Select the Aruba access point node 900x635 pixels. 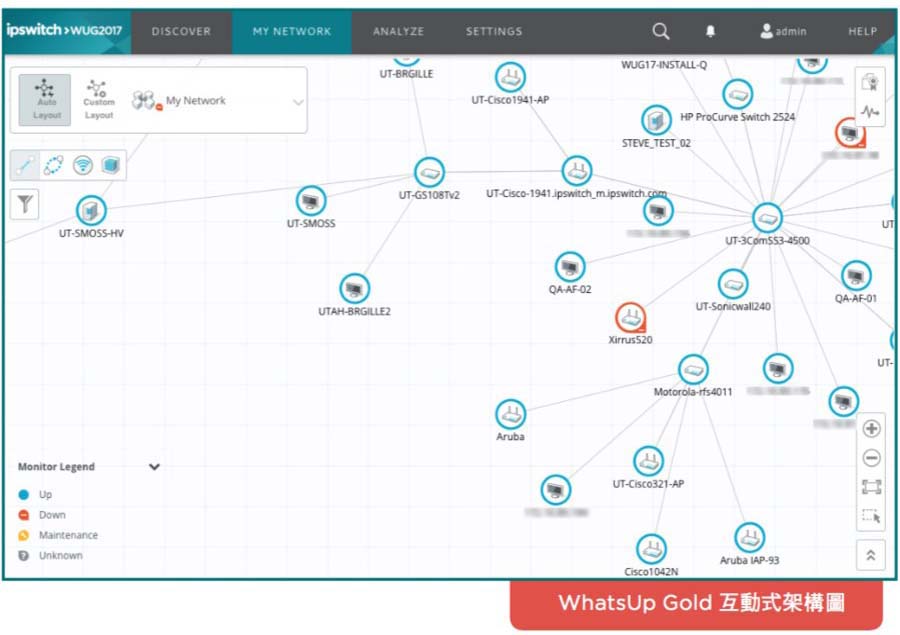point(510,414)
